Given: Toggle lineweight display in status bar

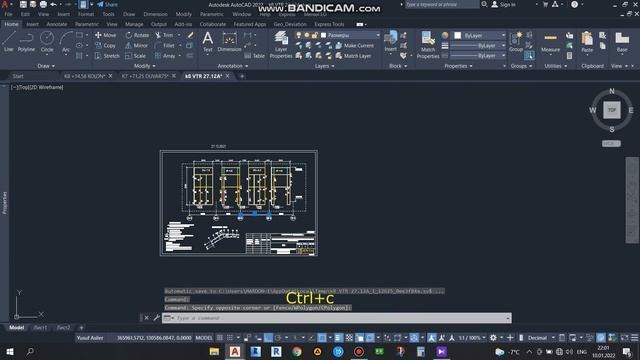Looking at the screenshot, I should coord(338,338).
